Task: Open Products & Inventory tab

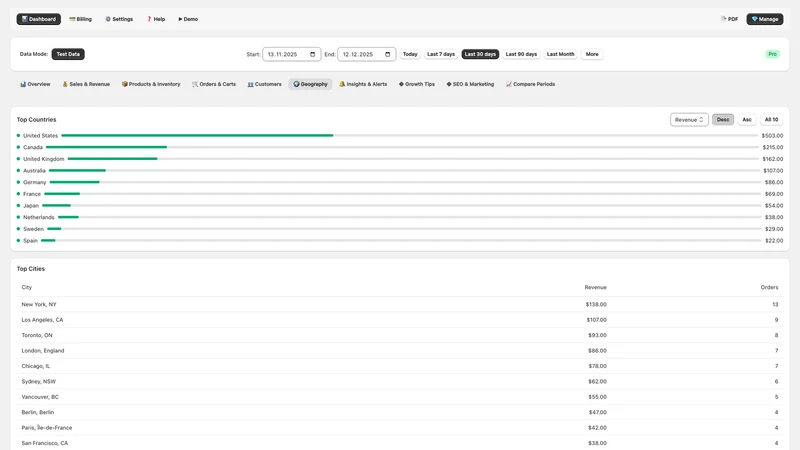Action: (151, 84)
